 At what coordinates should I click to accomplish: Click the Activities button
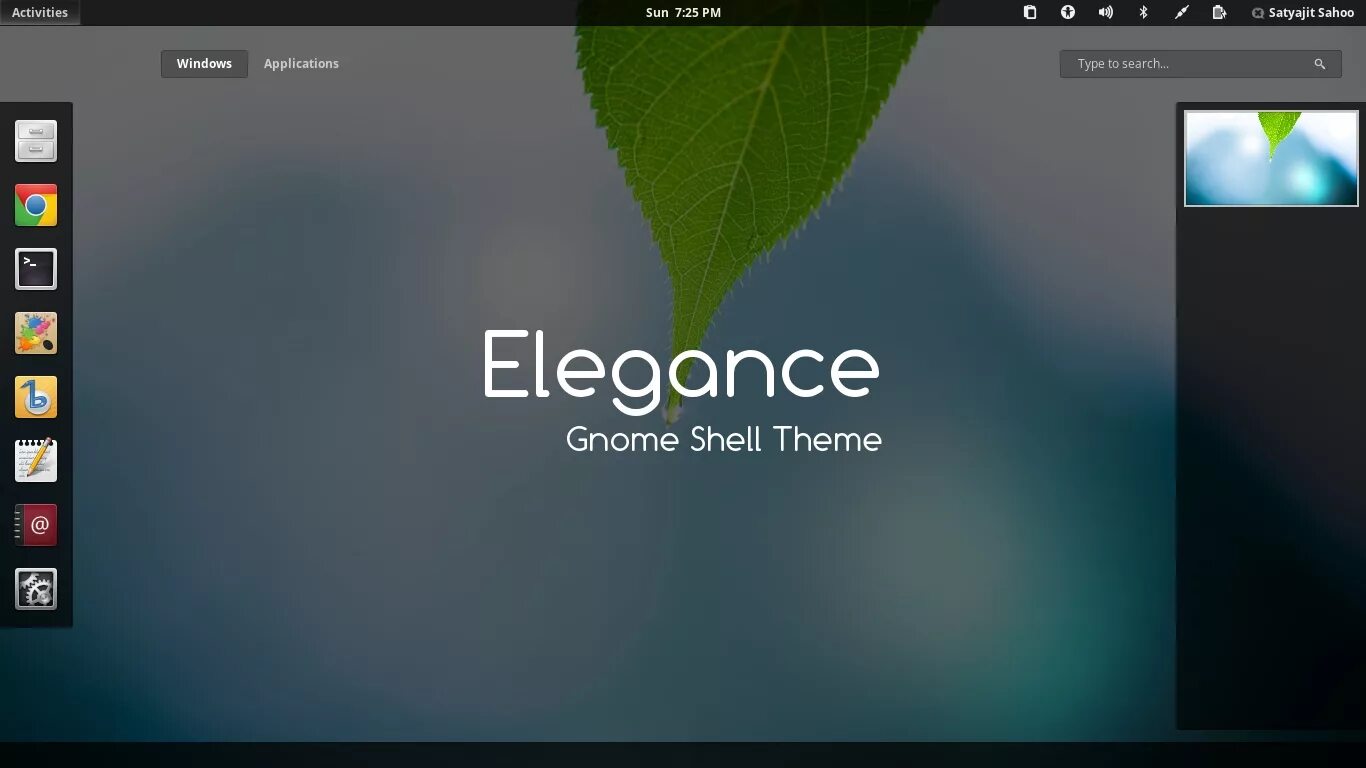40,12
